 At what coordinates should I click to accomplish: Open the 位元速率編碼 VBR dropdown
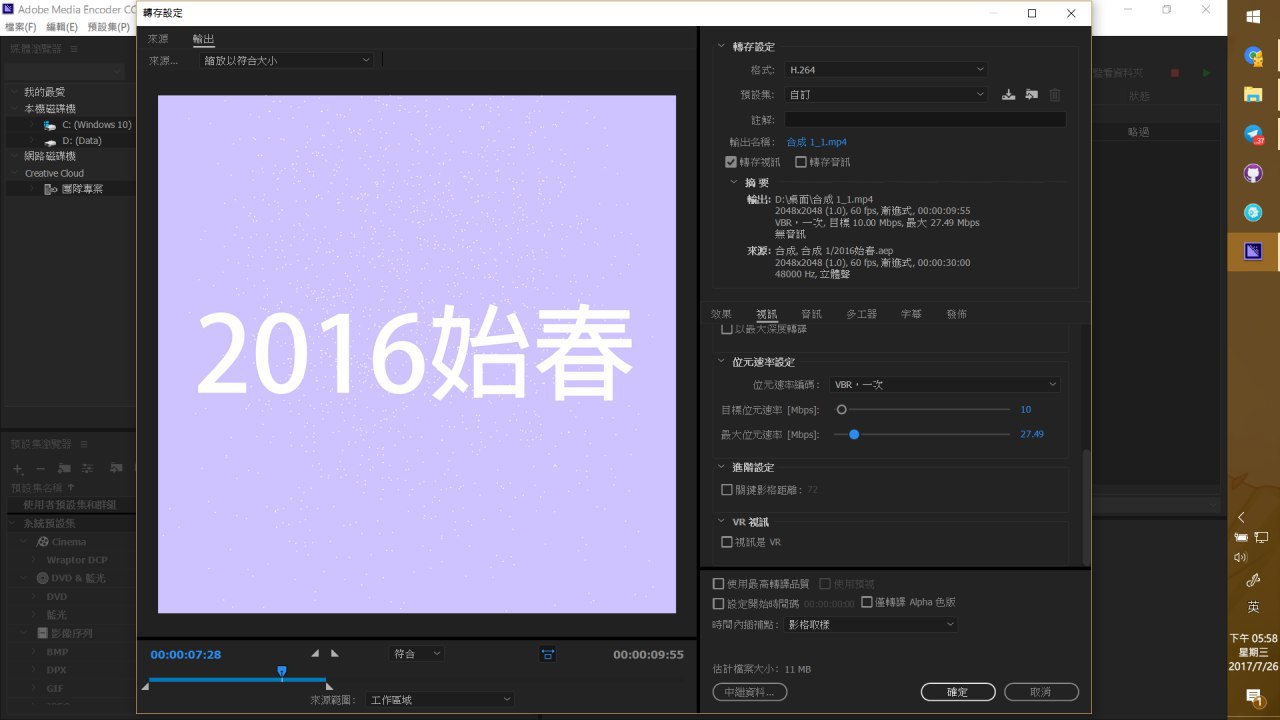pos(944,384)
